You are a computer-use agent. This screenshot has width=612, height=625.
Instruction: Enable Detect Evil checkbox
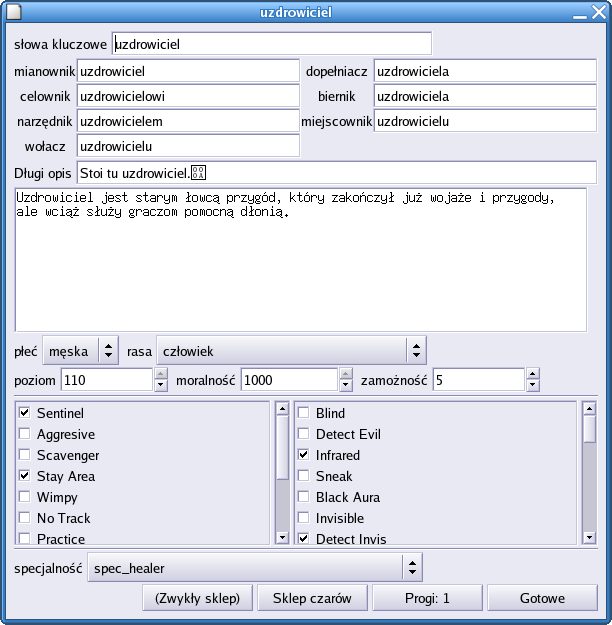click(303, 433)
